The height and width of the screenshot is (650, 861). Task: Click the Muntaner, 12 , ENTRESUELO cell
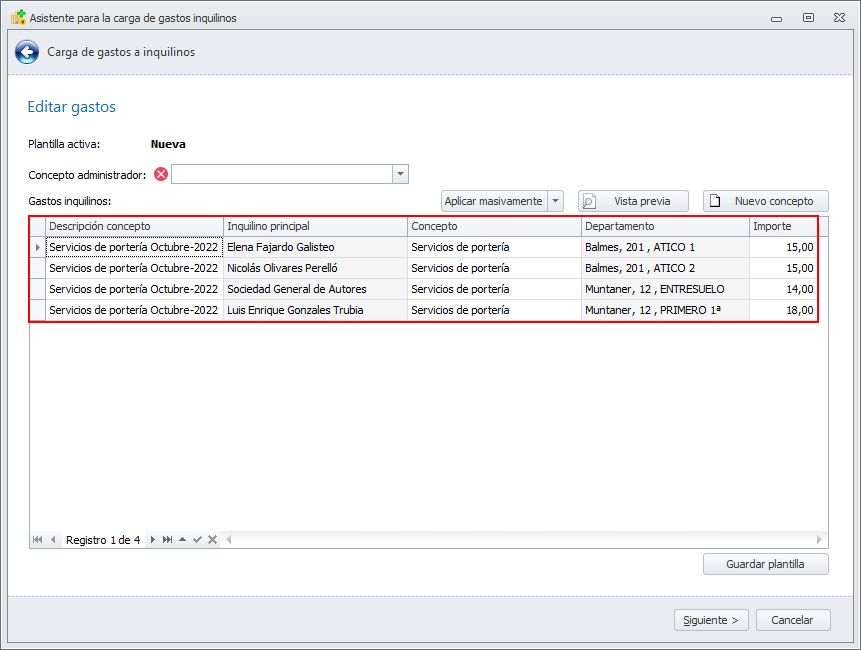click(x=665, y=289)
